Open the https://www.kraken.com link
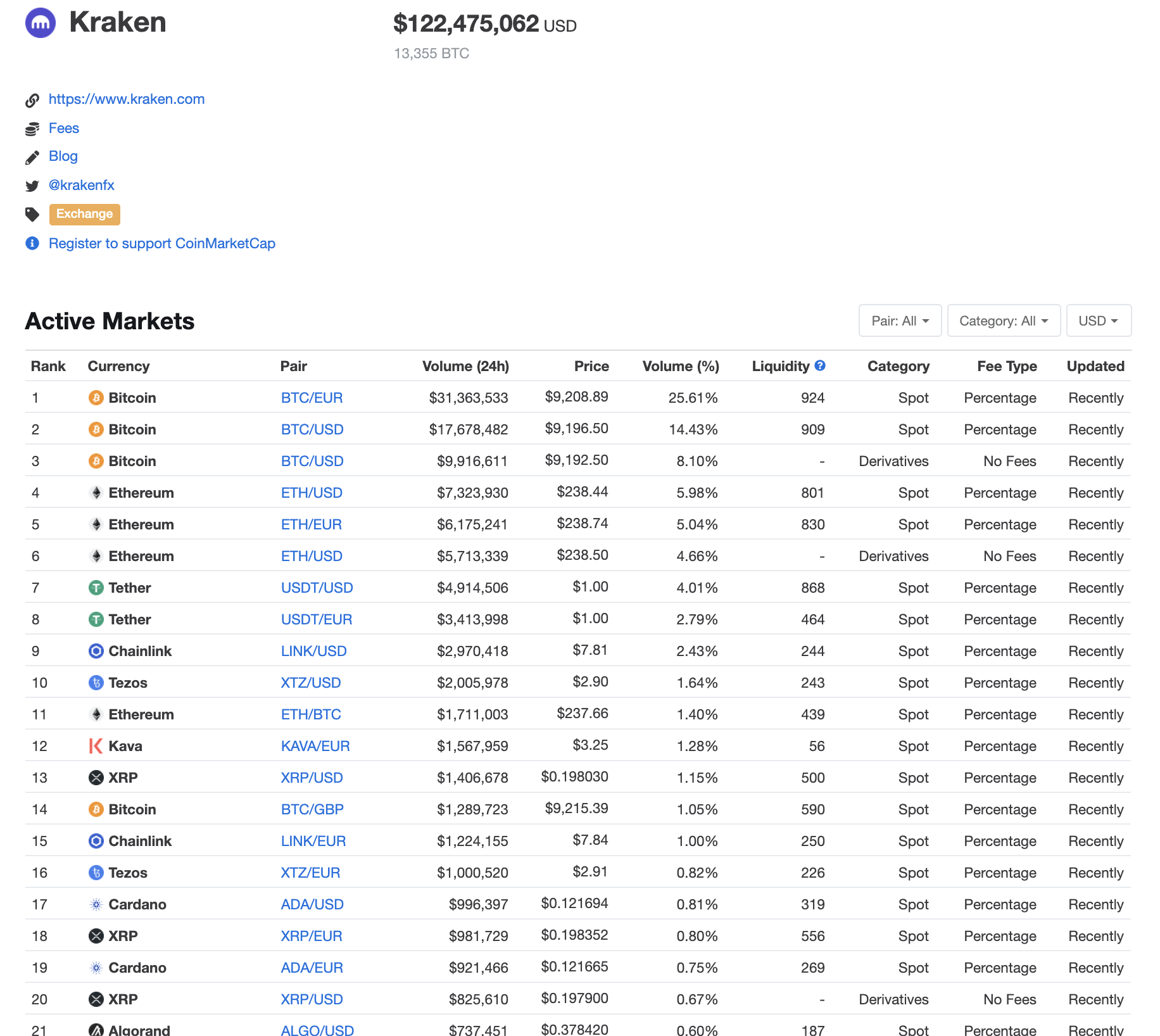The width and height of the screenshot is (1160, 1036). pos(127,99)
